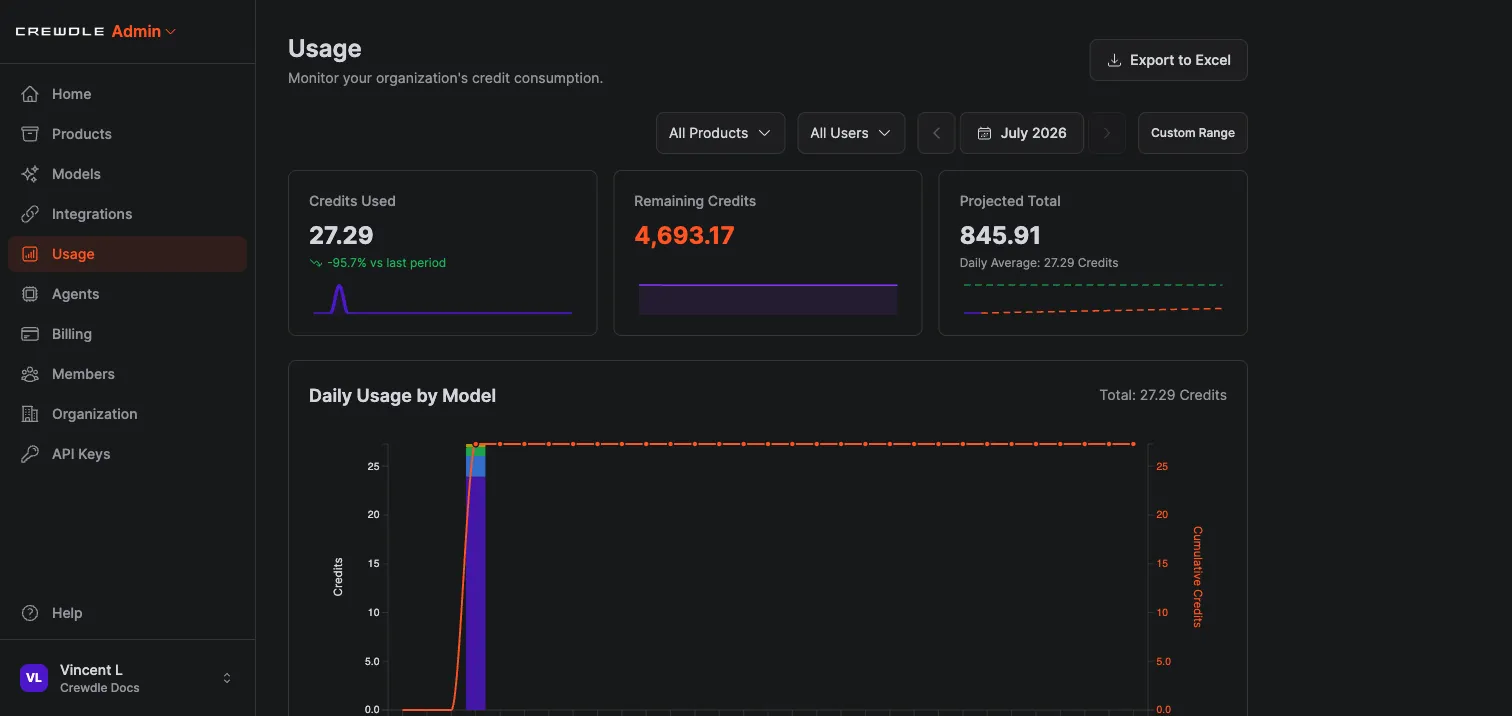Open the Integrations menu item
Screen dimensions: 1512x716
[127, 214]
